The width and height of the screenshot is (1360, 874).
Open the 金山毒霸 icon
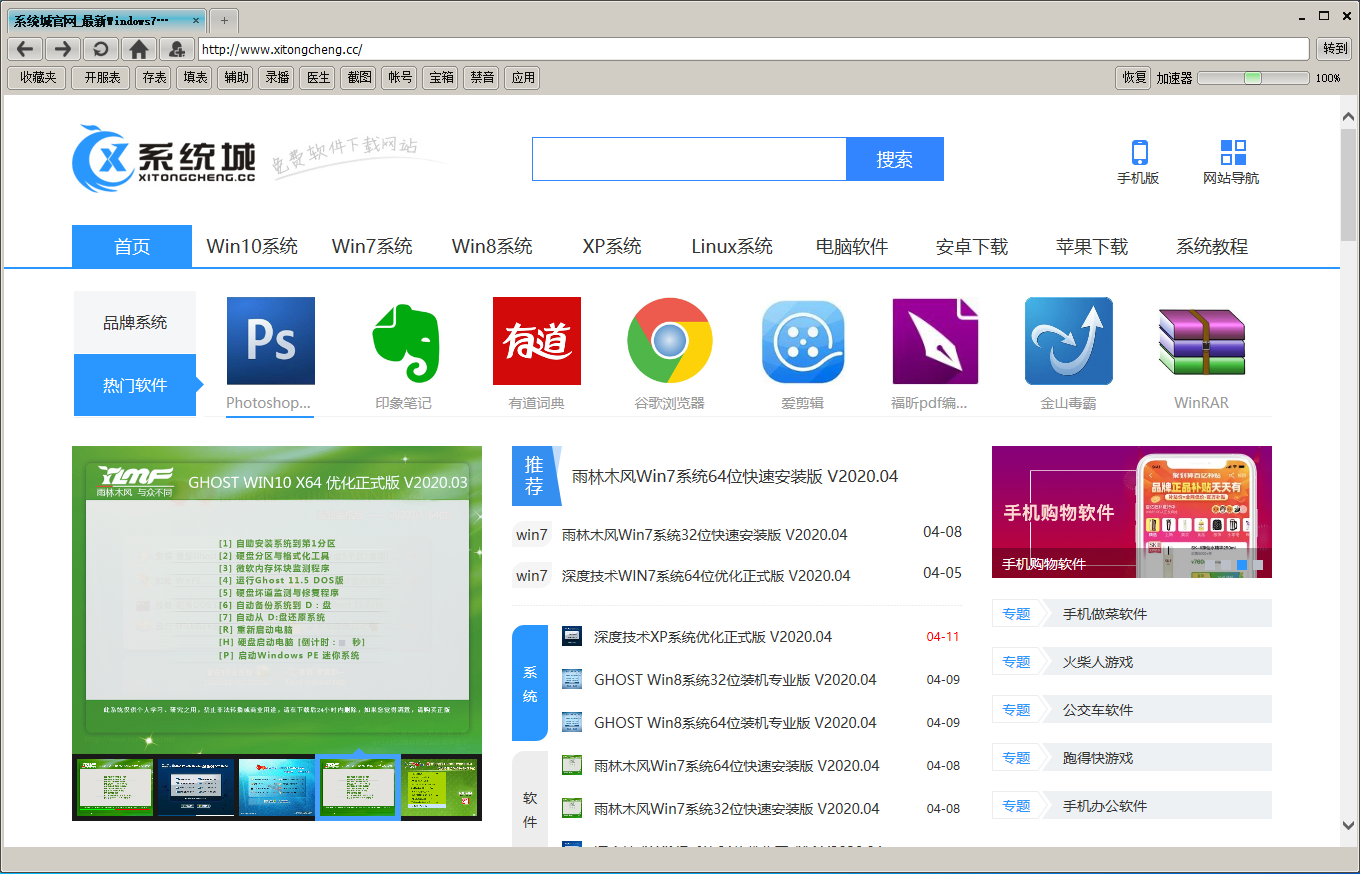point(1069,341)
